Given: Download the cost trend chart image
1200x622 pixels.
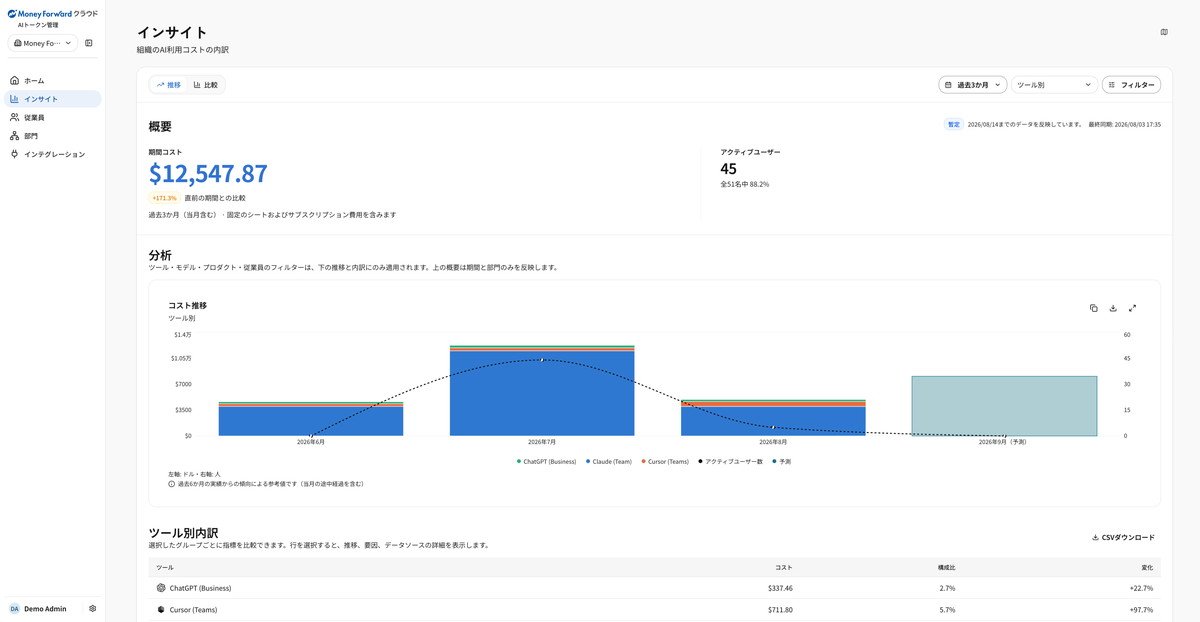Looking at the screenshot, I should click(x=1113, y=308).
